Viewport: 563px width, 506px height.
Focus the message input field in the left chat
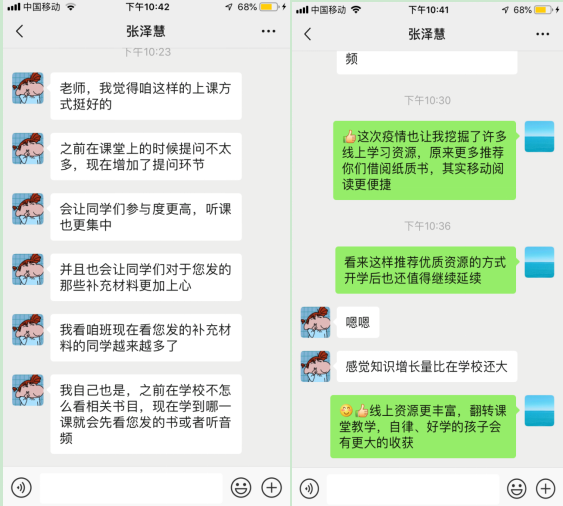coord(131,488)
